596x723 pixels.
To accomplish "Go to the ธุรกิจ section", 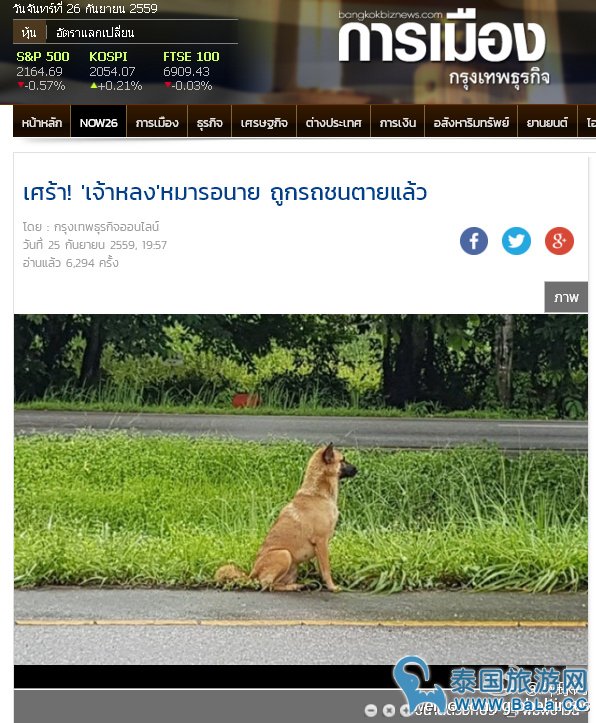I will 209,122.
